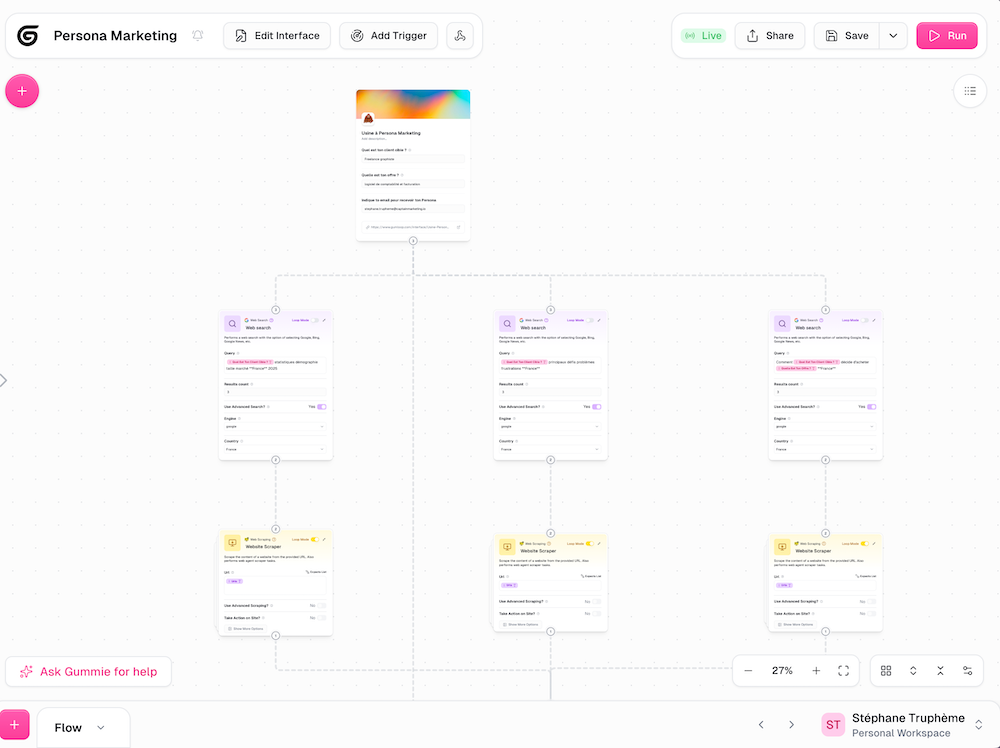Image resolution: width=1000 pixels, height=748 pixels.
Task: Expand the Save options dropdown arrow
Action: point(893,36)
